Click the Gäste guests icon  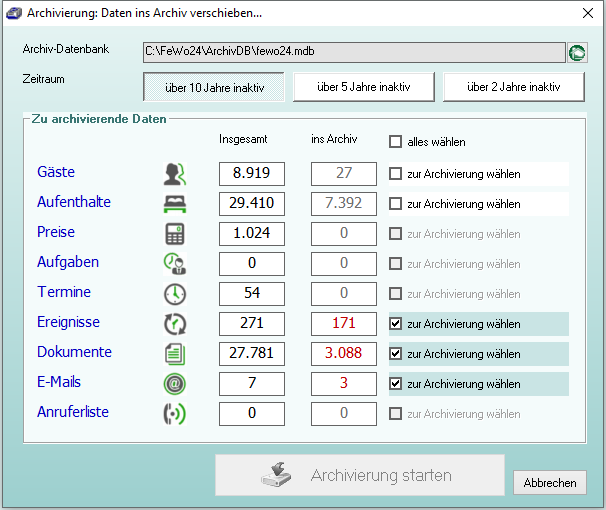(x=175, y=174)
